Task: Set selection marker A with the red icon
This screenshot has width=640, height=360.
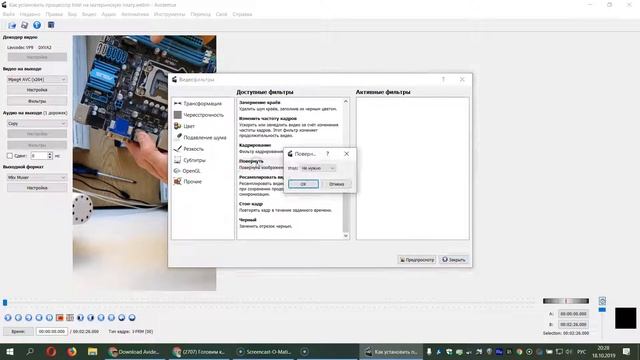Action: tap(60, 318)
